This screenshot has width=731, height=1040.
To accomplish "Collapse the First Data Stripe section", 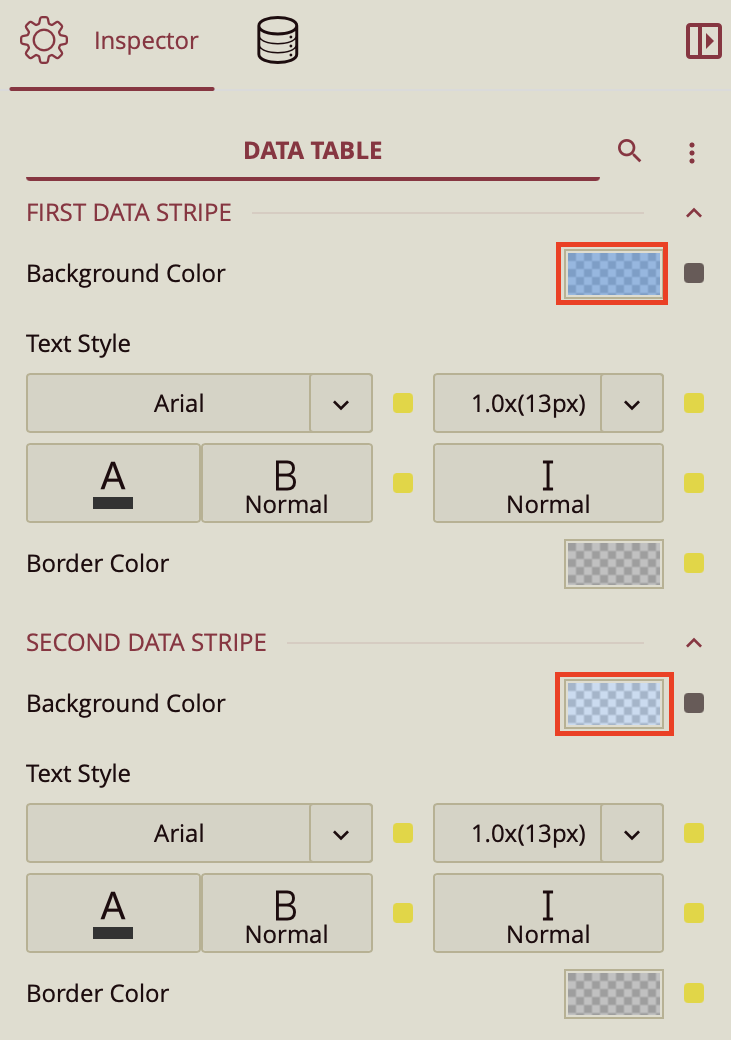I will [x=694, y=213].
